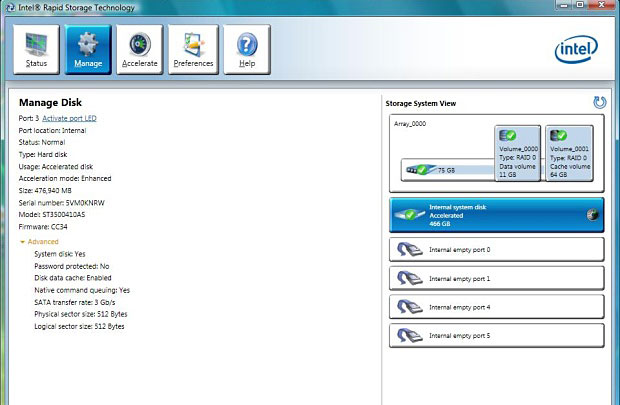620x405 pixels.
Task: Click the 75 GB array disk icon
Action: 421,170
